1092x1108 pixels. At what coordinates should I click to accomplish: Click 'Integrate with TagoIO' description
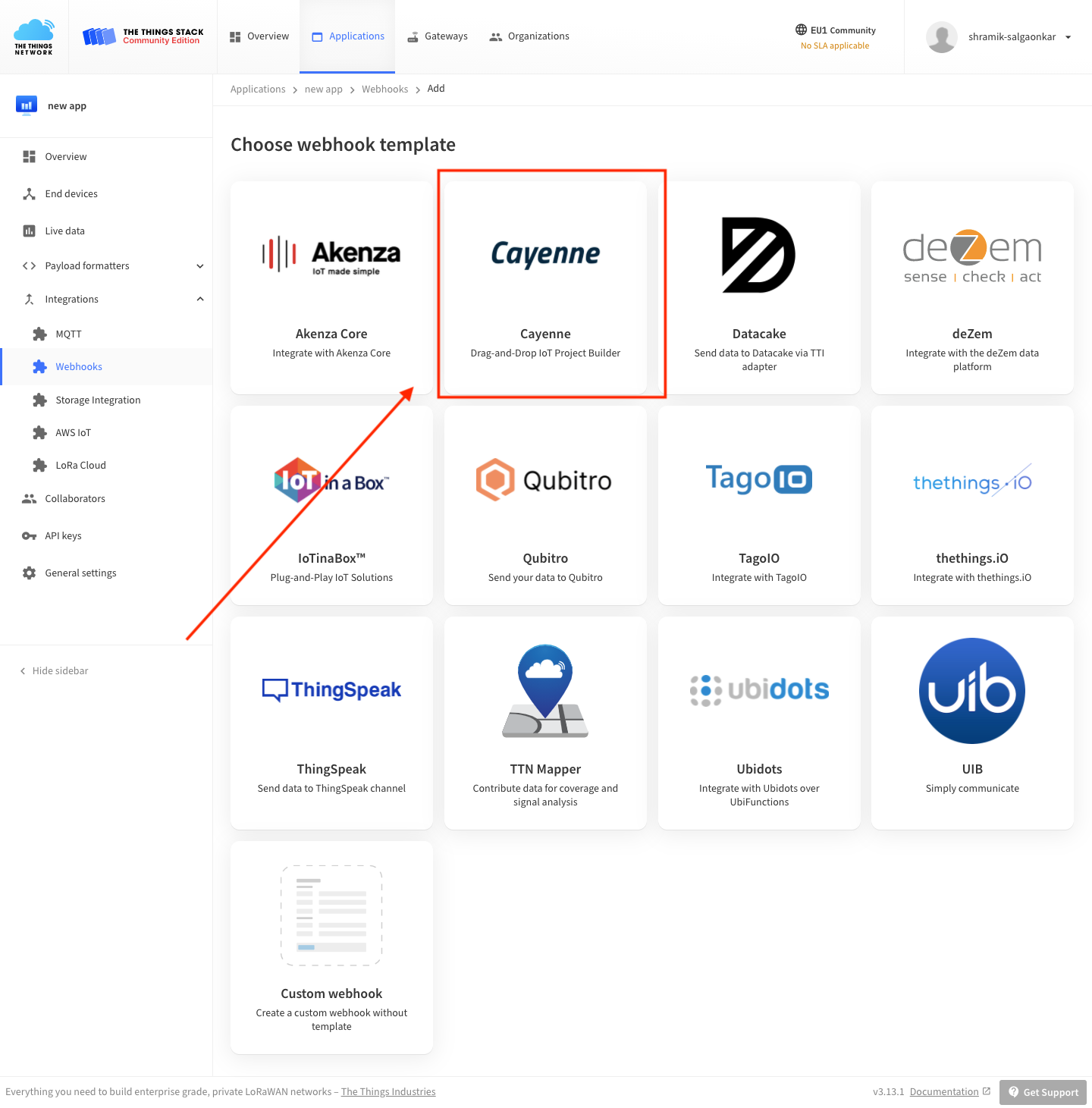click(x=759, y=578)
